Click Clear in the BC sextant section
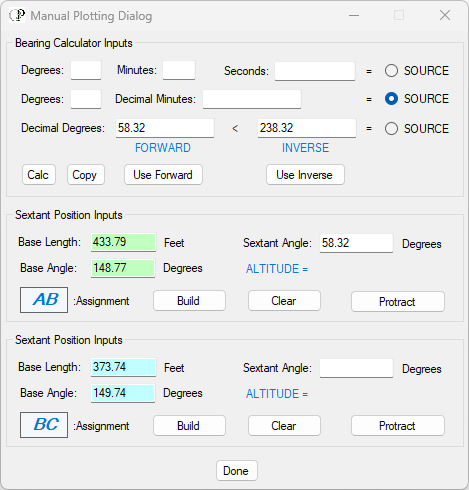The height and width of the screenshot is (490, 469). click(284, 426)
